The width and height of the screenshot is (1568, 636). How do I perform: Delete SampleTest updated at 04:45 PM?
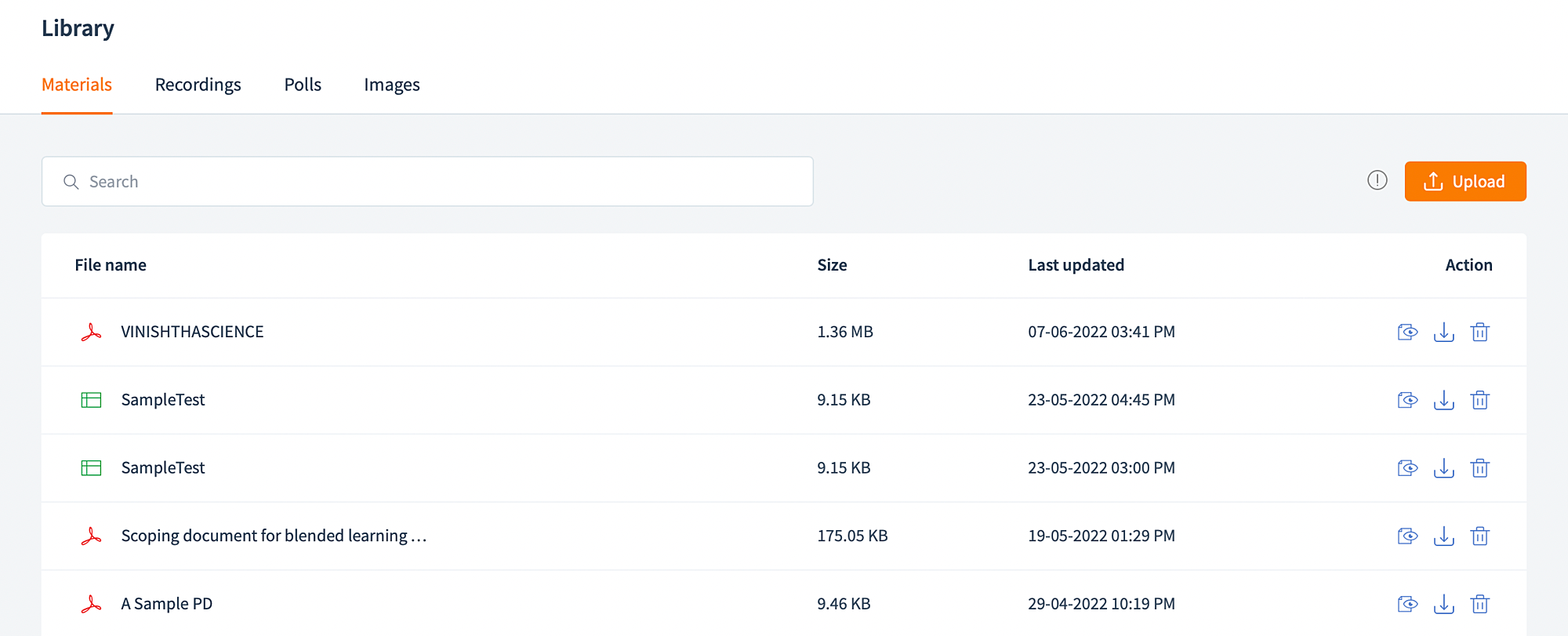coord(1479,400)
